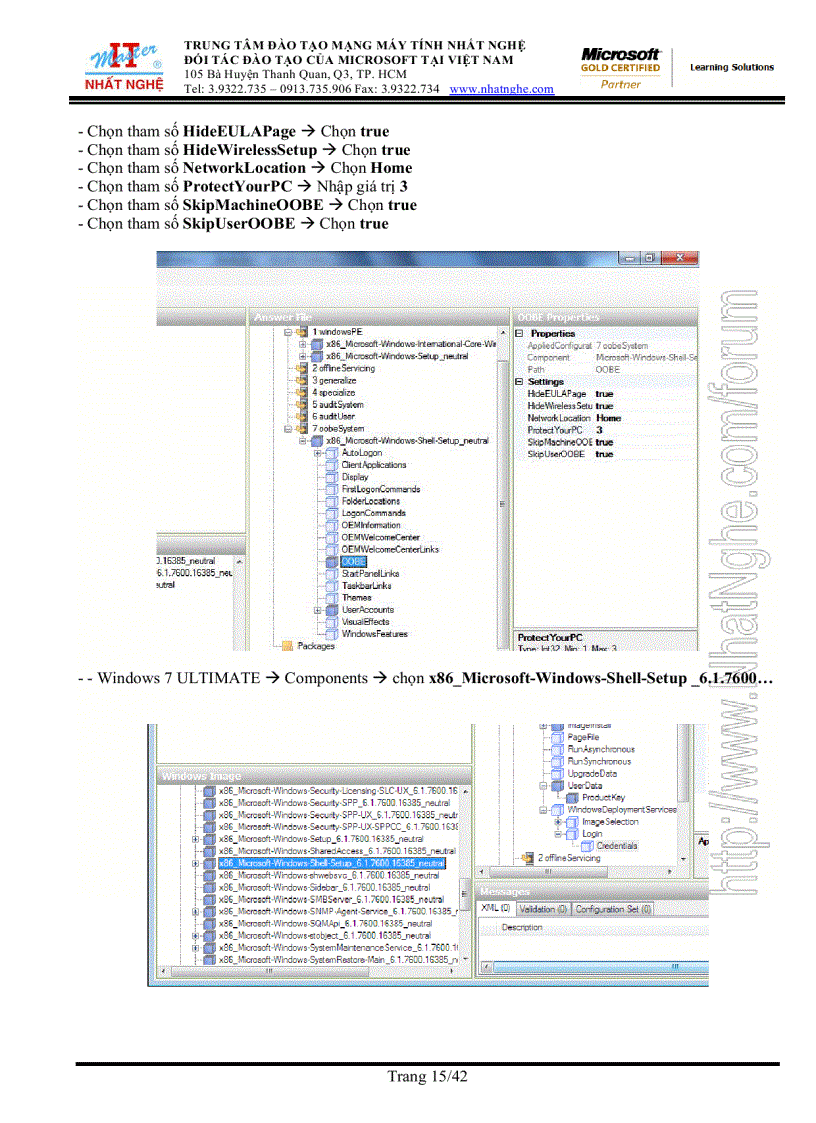Screen dimensions: 816x1123
Task: Select the Themes component icon
Action: point(331,597)
